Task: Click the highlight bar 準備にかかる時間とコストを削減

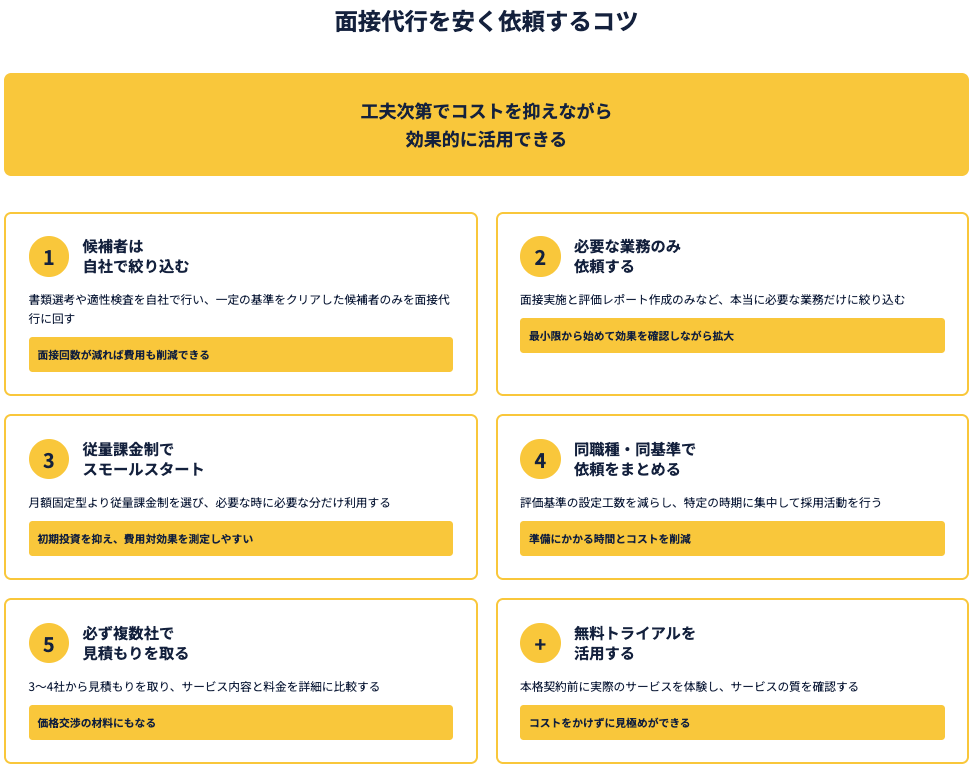Action: 731,539
